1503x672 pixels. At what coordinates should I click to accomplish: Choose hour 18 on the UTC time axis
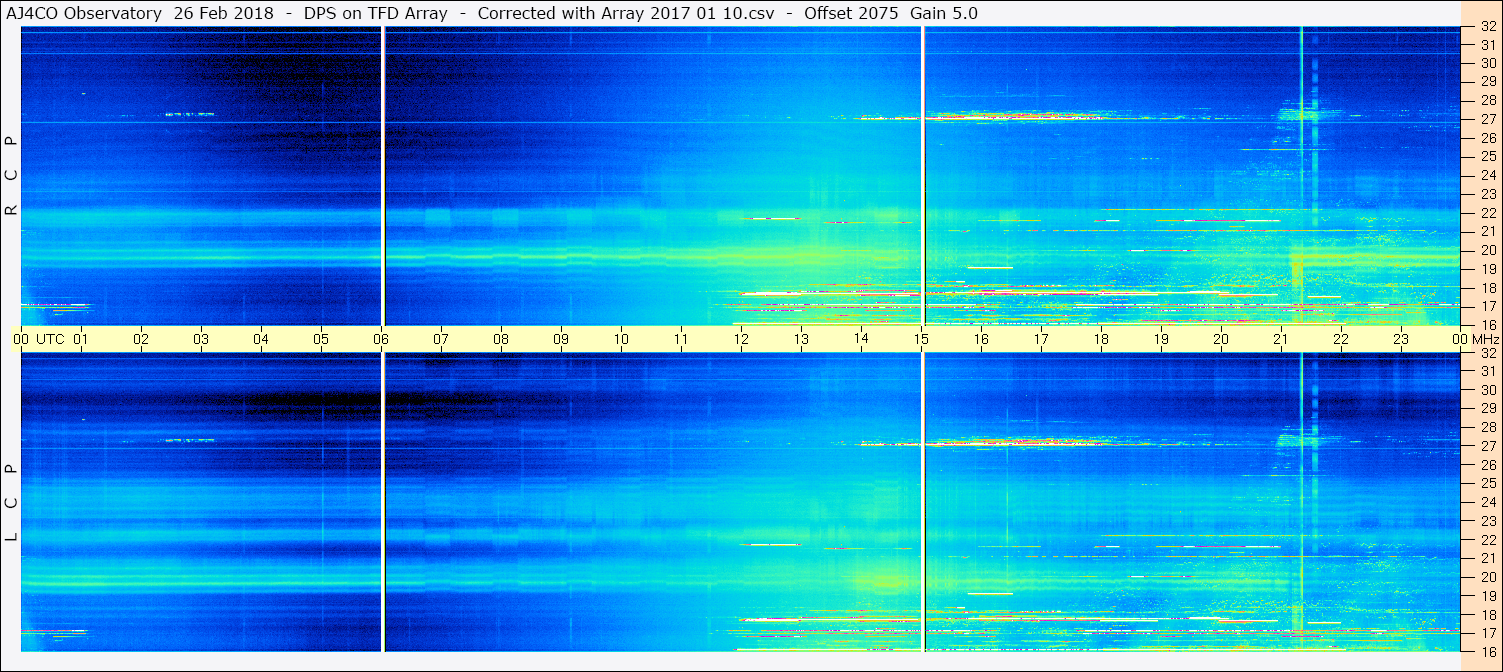(x=1101, y=339)
